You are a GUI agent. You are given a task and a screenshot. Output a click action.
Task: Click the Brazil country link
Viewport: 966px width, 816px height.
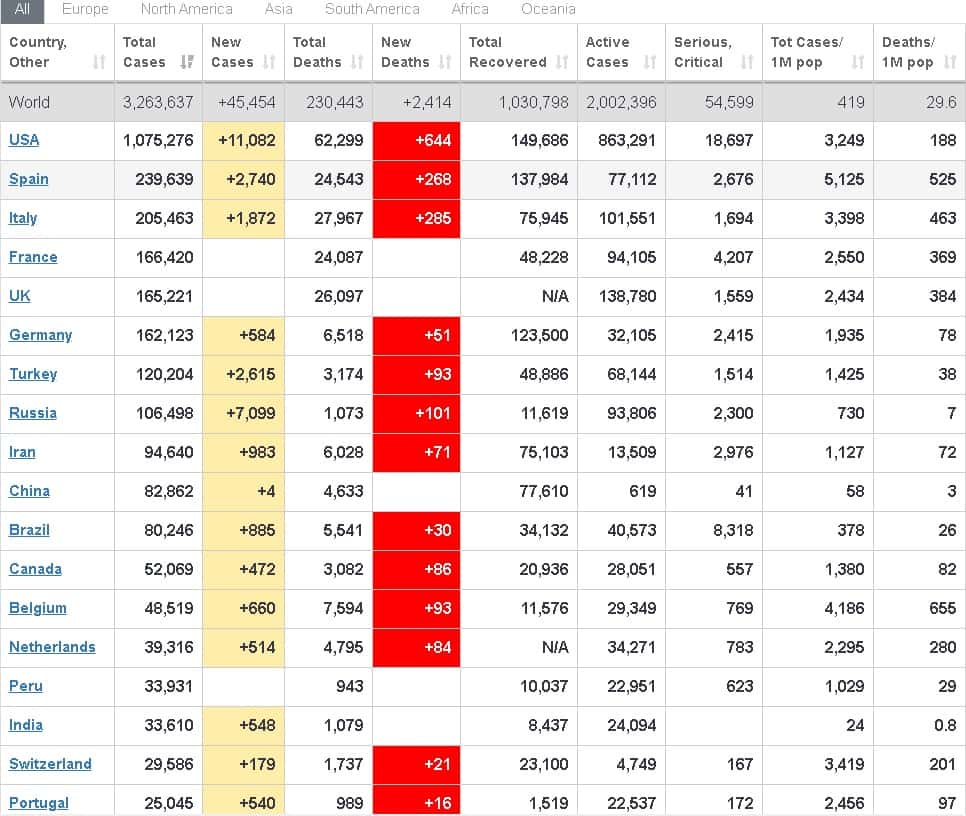tap(29, 530)
